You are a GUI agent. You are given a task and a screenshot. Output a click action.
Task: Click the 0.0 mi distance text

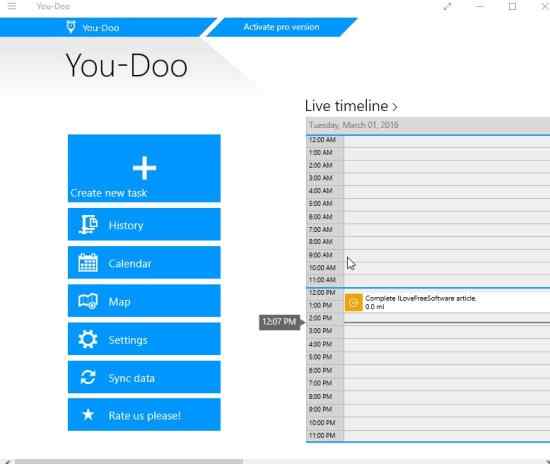[375, 307]
